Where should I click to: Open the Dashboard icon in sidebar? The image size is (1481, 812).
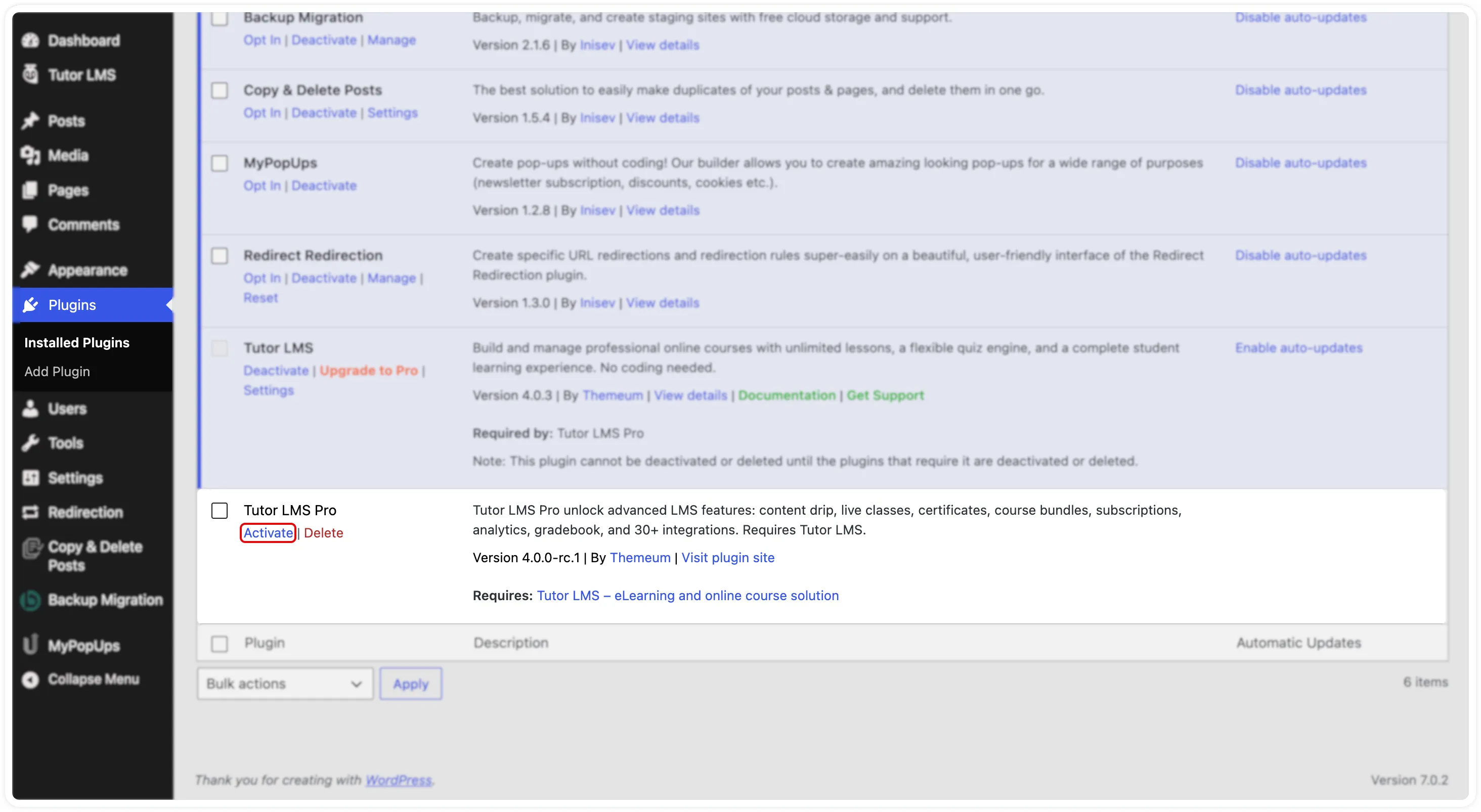[x=30, y=40]
